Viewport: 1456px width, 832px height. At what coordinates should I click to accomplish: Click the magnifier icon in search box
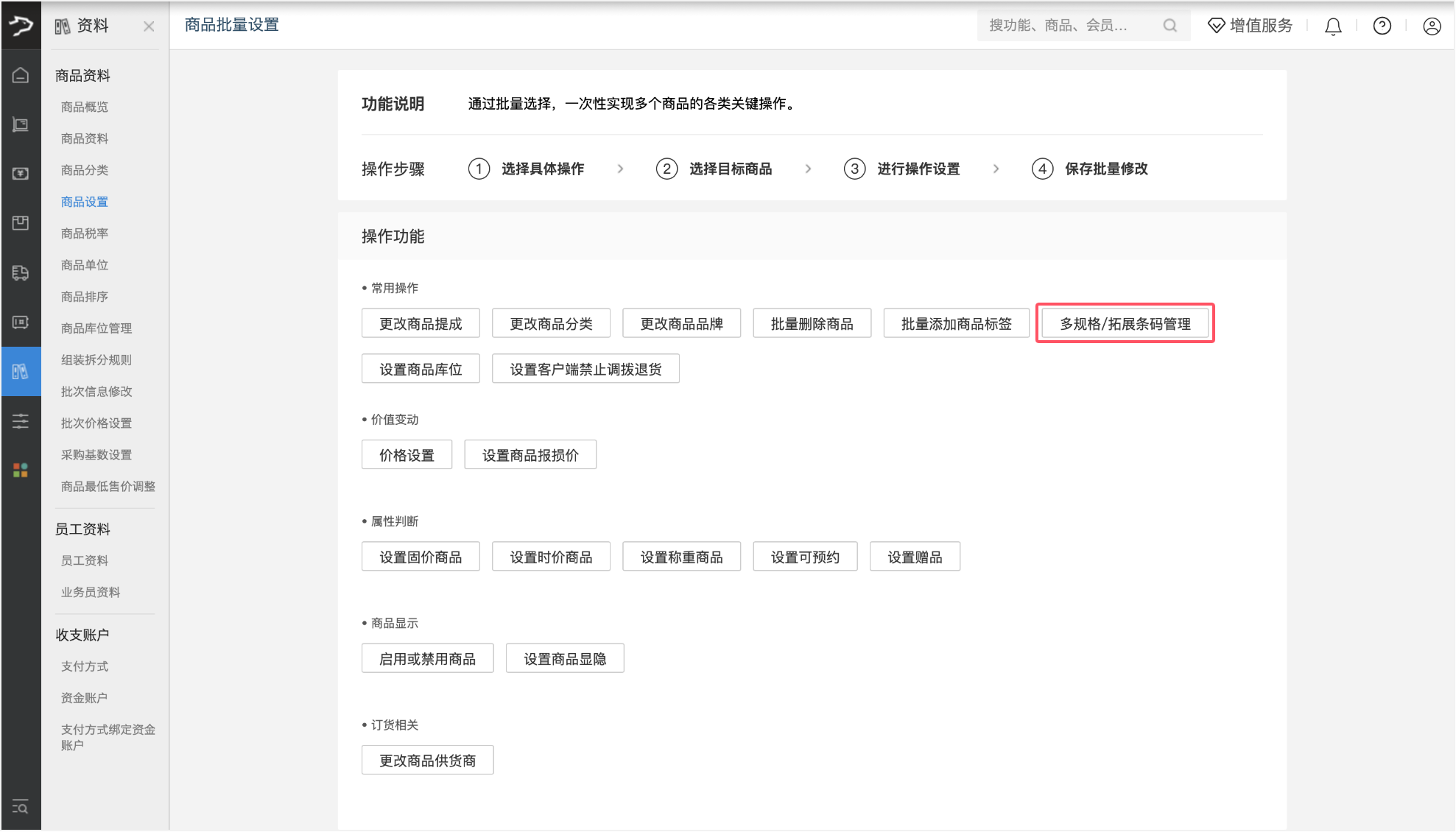(1170, 26)
